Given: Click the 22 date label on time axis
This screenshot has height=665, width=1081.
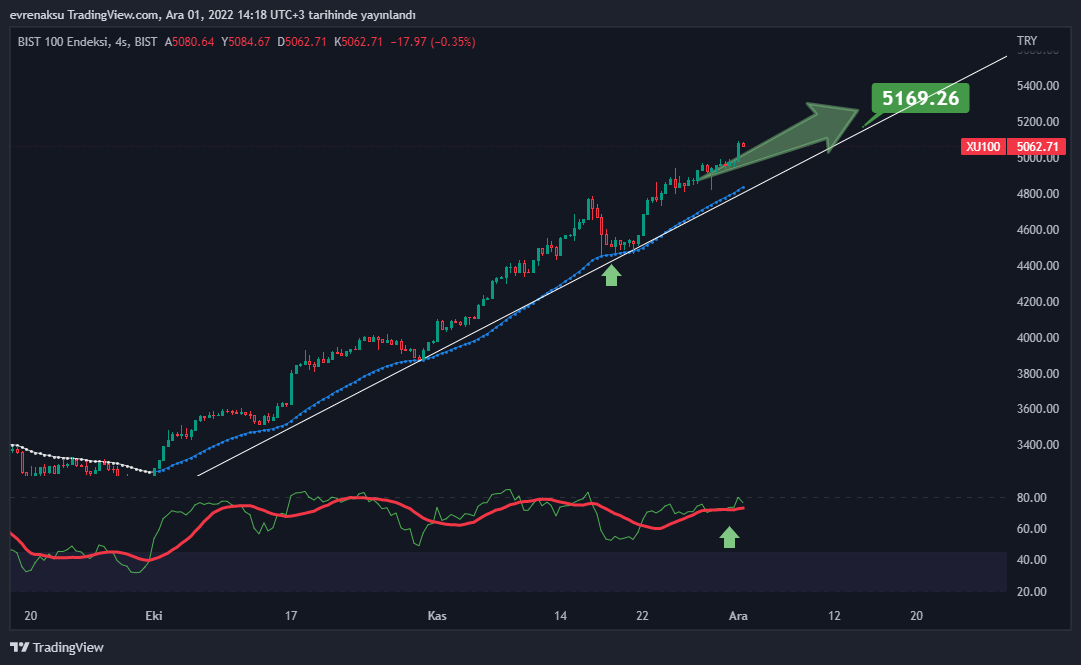Looking at the screenshot, I should pos(643,615).
